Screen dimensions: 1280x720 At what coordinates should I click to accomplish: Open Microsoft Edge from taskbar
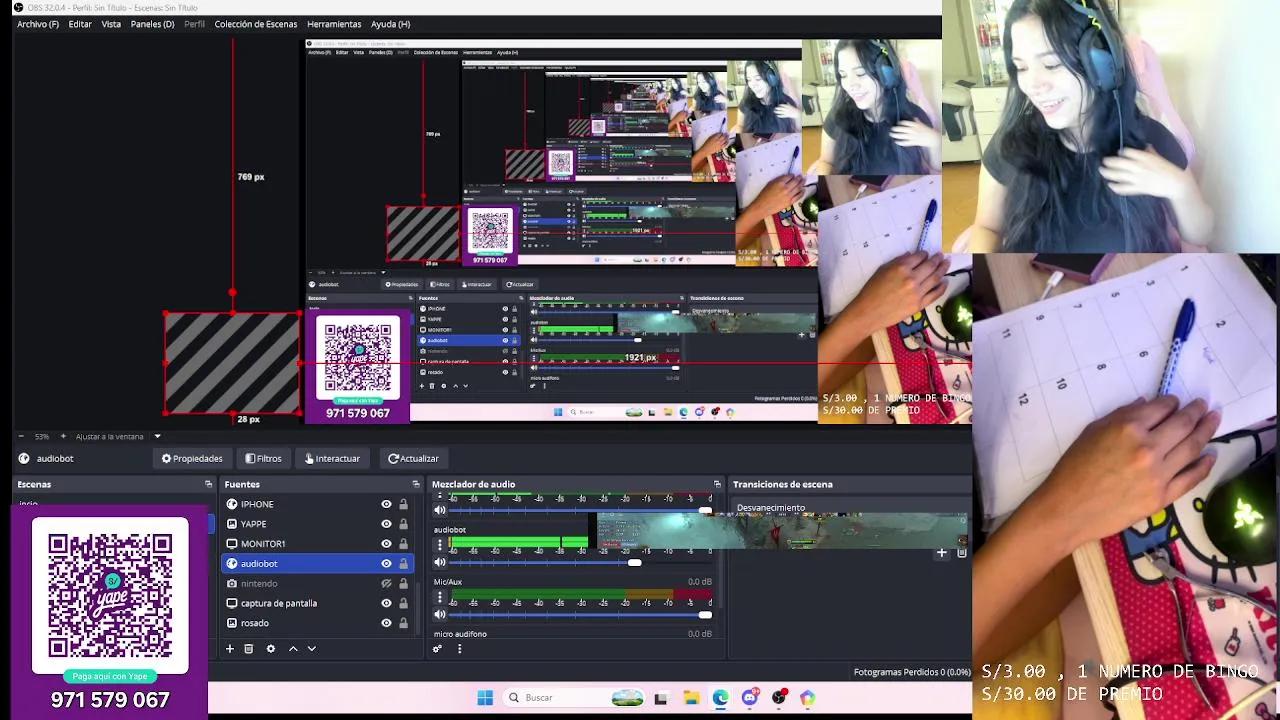point(720,698)
